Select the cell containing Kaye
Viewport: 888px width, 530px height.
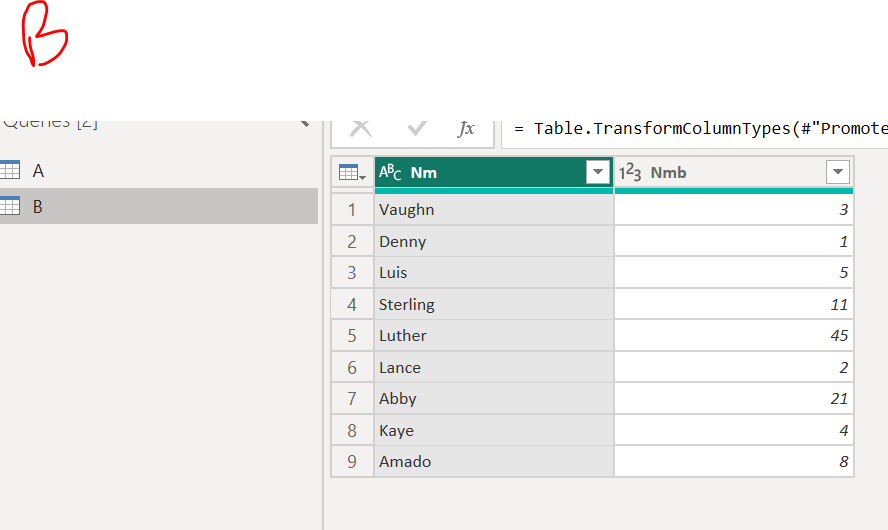tap(494, 430)
